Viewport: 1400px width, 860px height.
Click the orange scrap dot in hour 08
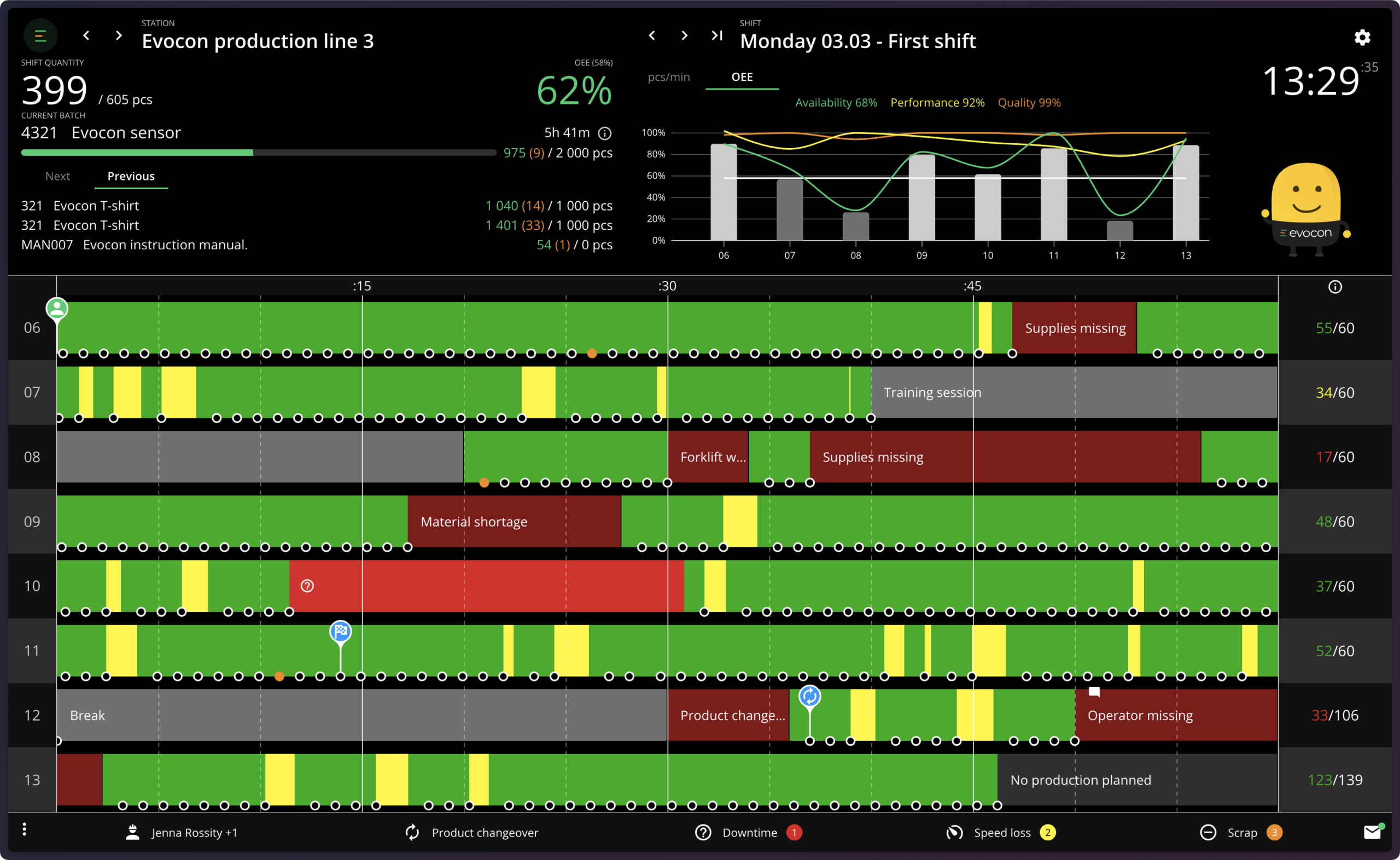click(484, 482)
